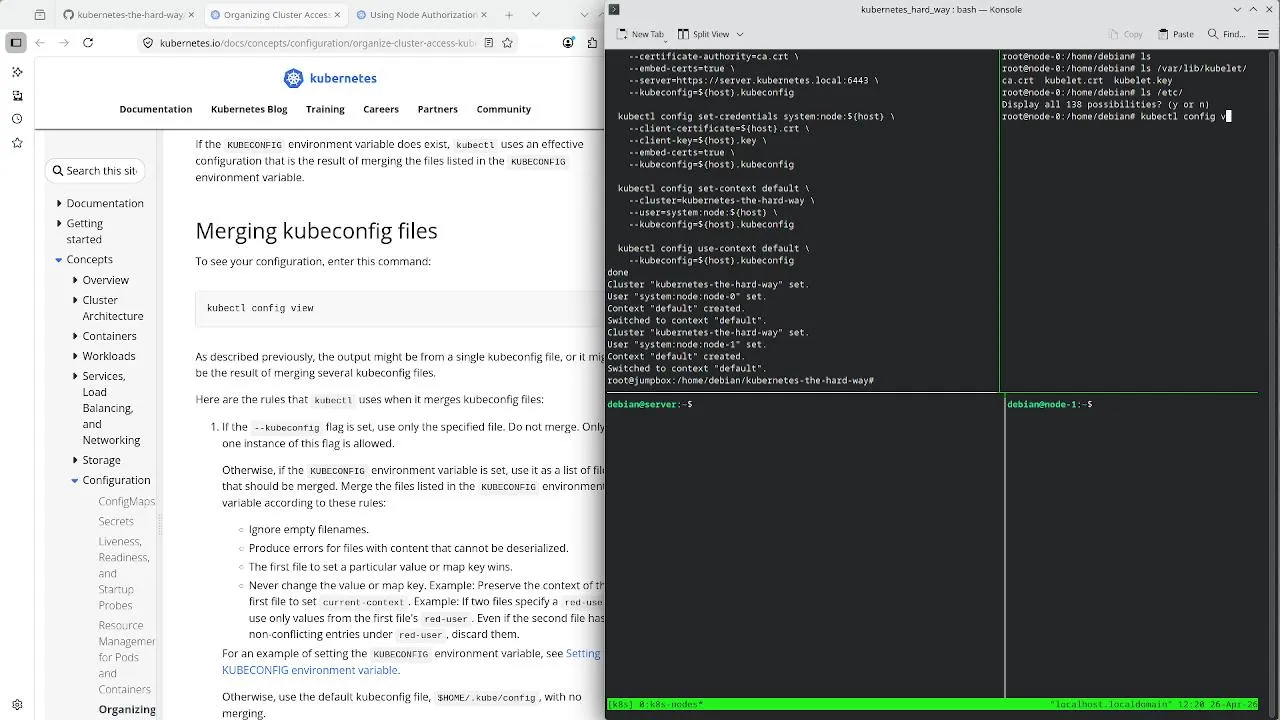Image resolution: width=1280 pixels, height=720 pixels.
Task: Open the browser extensions puzzle icon
Action: (x=594, y=43)
